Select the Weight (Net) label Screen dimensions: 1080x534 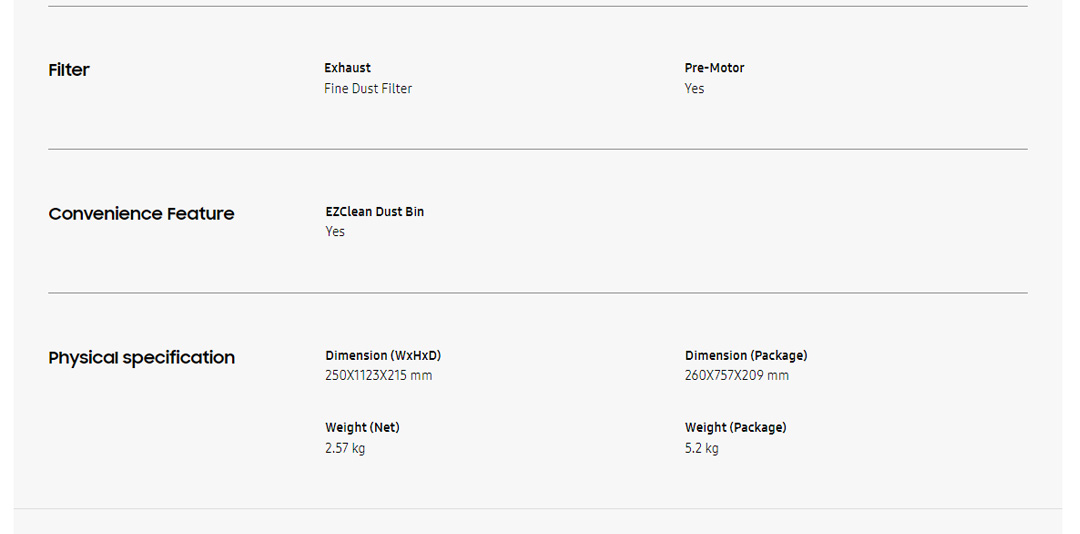click(x=362, y=428)
